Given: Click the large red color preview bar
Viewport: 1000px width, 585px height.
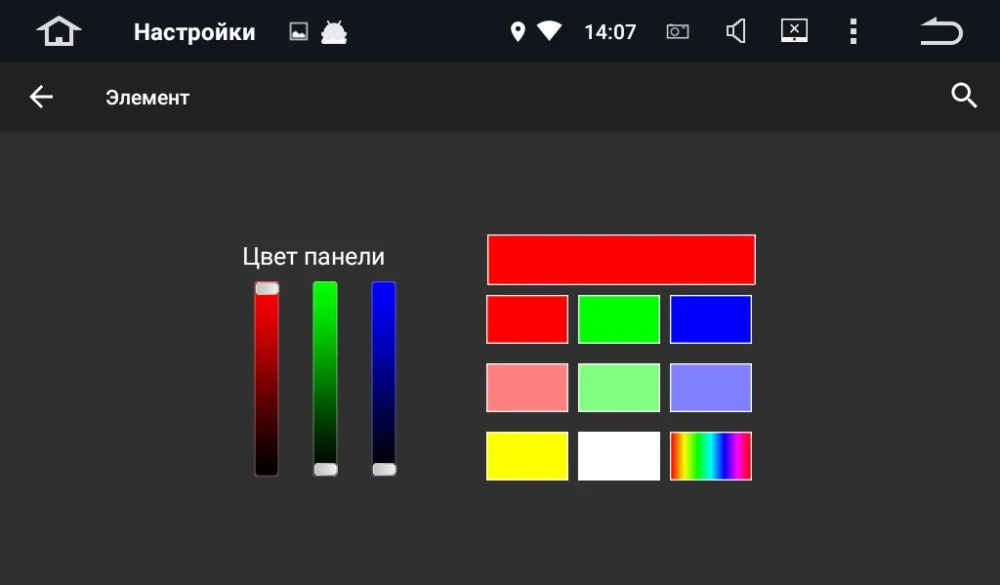Looking at the screenshot, I should (621, 260).
